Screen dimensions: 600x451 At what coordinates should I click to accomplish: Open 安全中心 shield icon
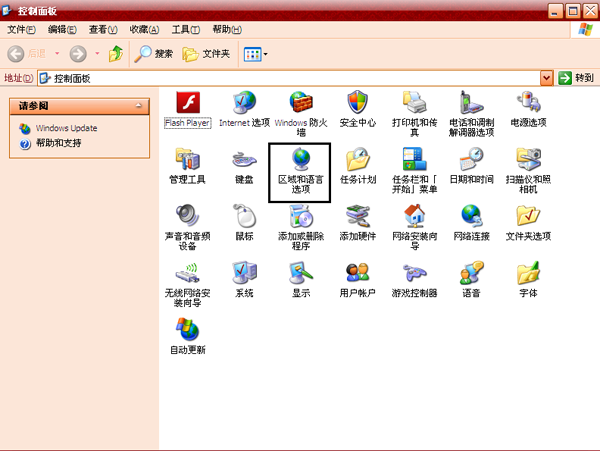click(x=357, y=102)
